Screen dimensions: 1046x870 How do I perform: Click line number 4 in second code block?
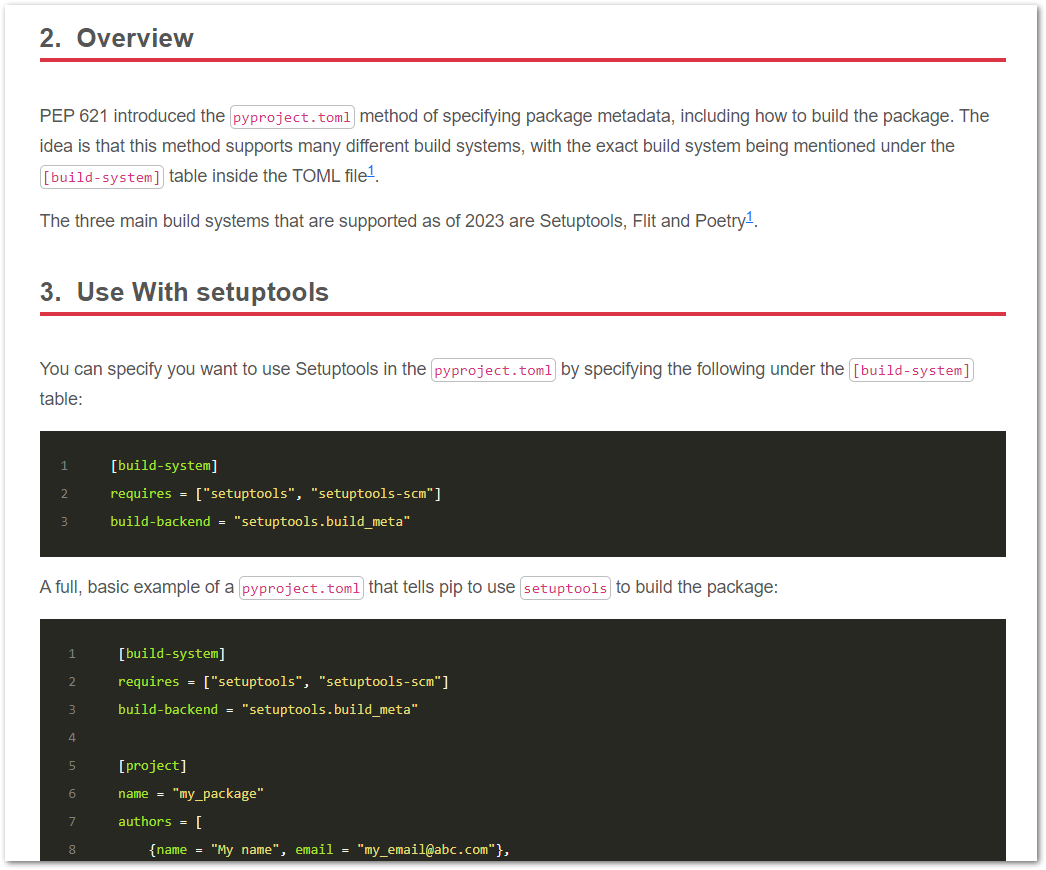(x=72, y=737)
